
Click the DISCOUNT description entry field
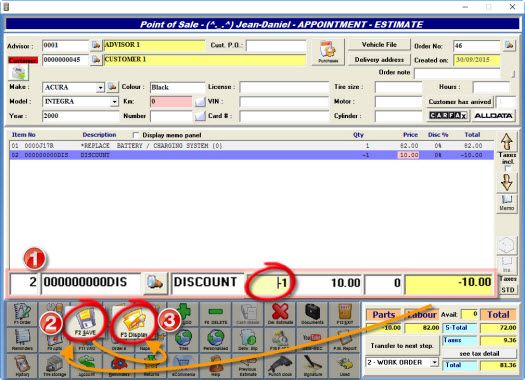208,283
